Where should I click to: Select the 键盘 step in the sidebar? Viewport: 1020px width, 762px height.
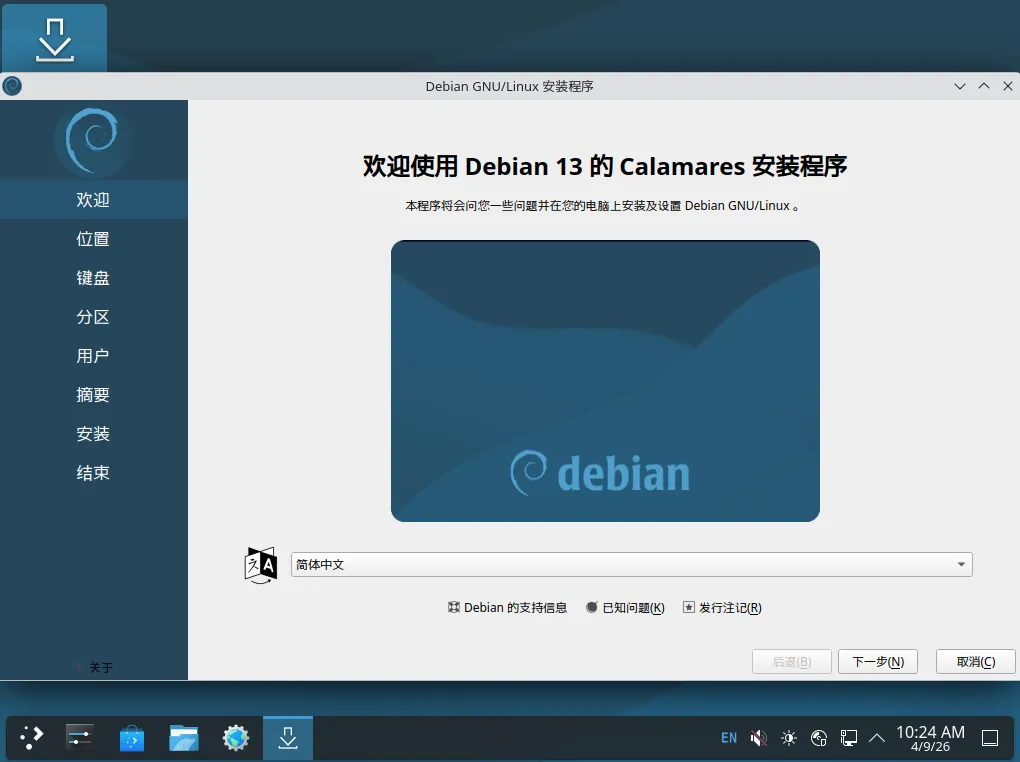click(x=94, y=278)
